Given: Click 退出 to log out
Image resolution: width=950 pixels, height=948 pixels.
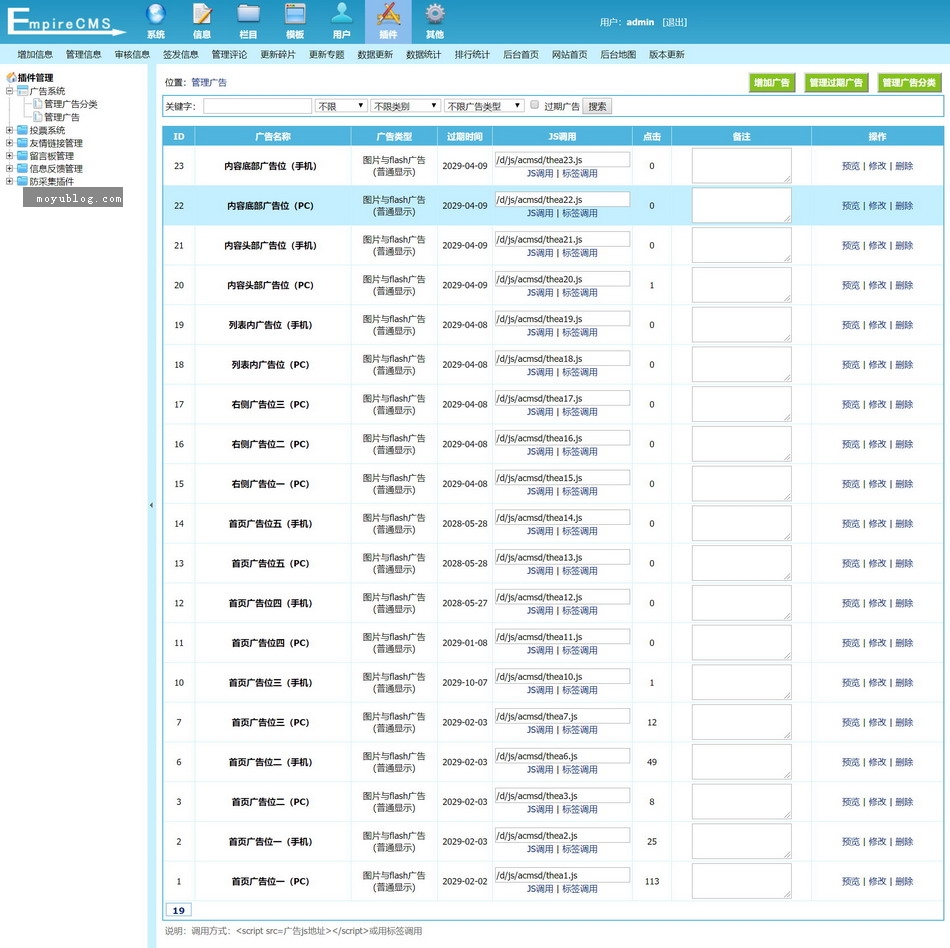Looking at the screenshot, I should pos(674,22).
